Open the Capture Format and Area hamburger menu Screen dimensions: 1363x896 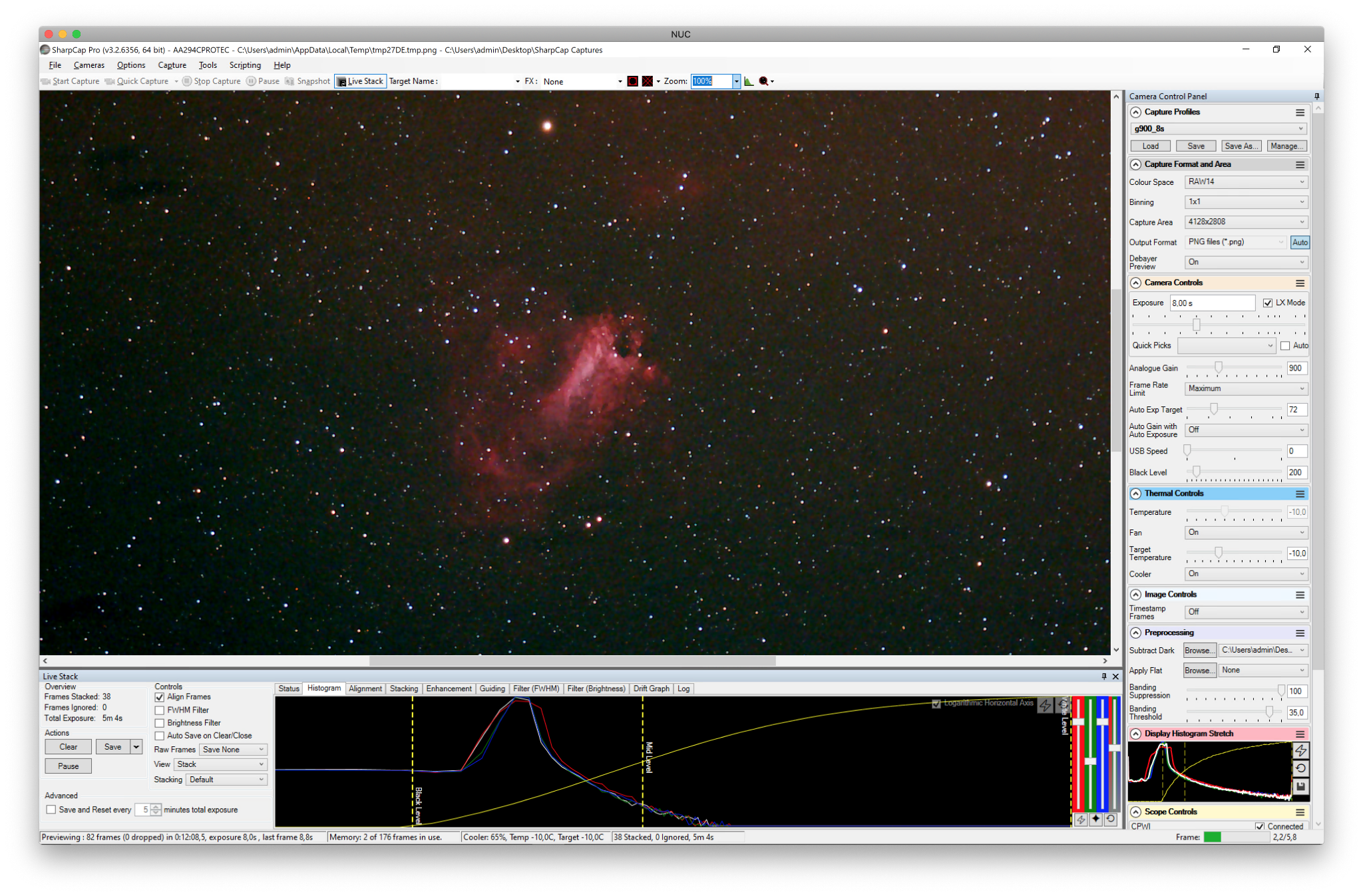click(1300, 164)
